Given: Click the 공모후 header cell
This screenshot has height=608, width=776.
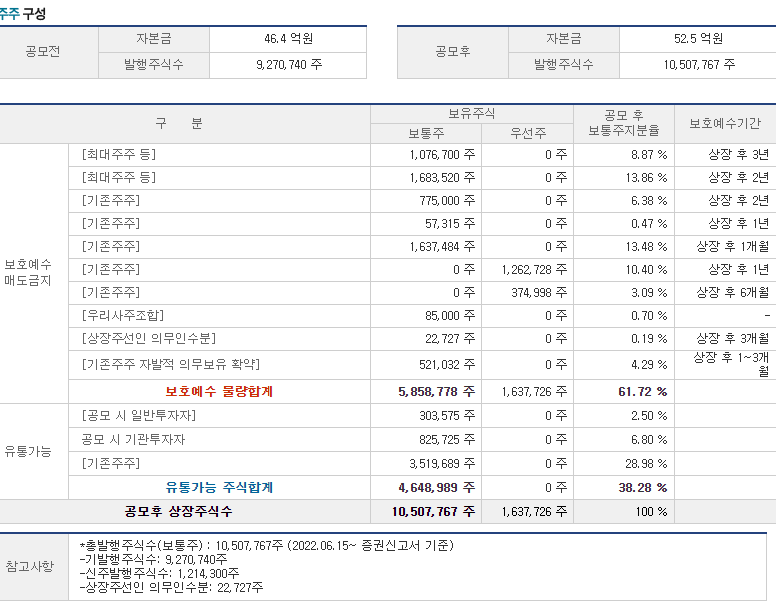Looking at the screenshot, I should (452, 51).
